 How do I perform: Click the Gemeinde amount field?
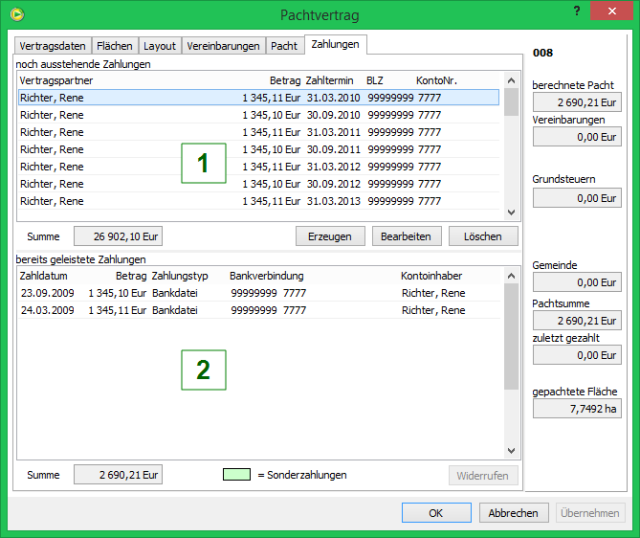click(577, 282)
